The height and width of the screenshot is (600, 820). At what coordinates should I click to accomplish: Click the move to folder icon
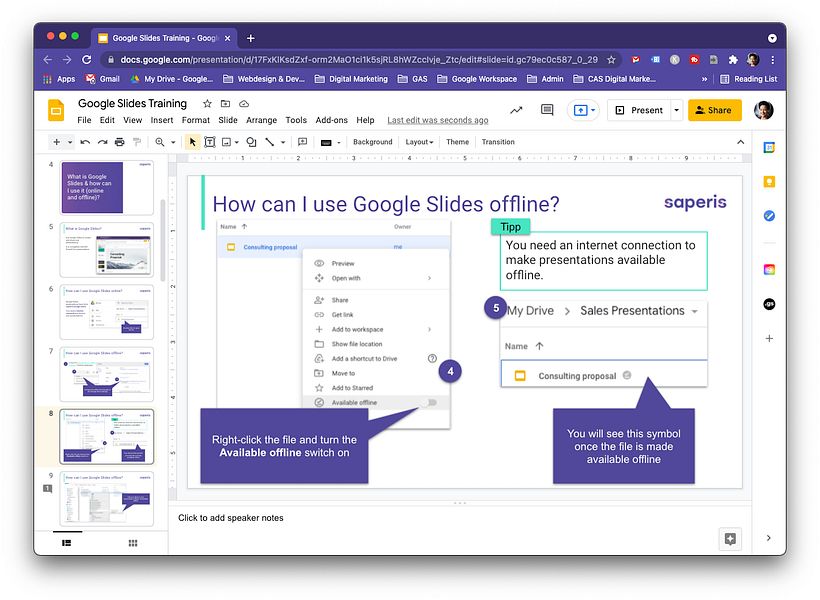[225, 104]
